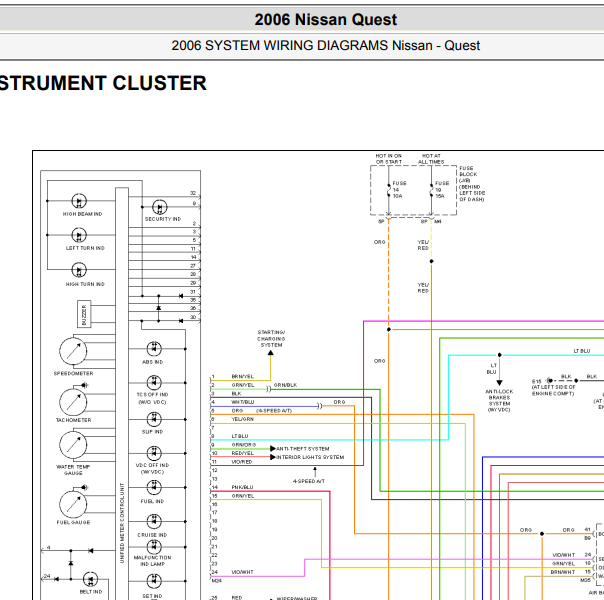Click the Cruise Ind lamp symbol
Image resolution: width=604 pixels, height=600 pixels.
click(154, 521)
